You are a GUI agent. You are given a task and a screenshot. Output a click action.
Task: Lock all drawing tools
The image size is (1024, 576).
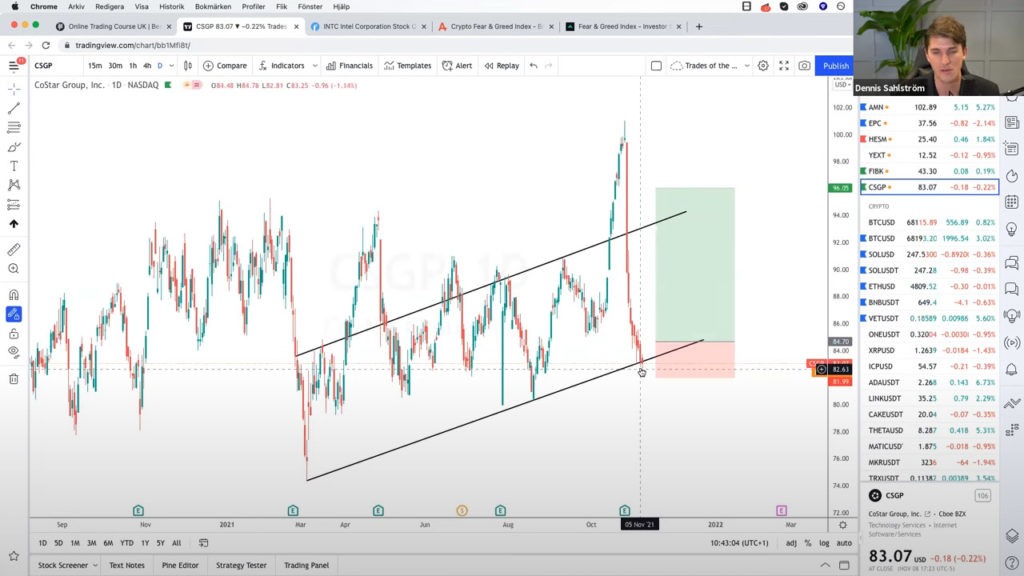(x=14, y=334)
